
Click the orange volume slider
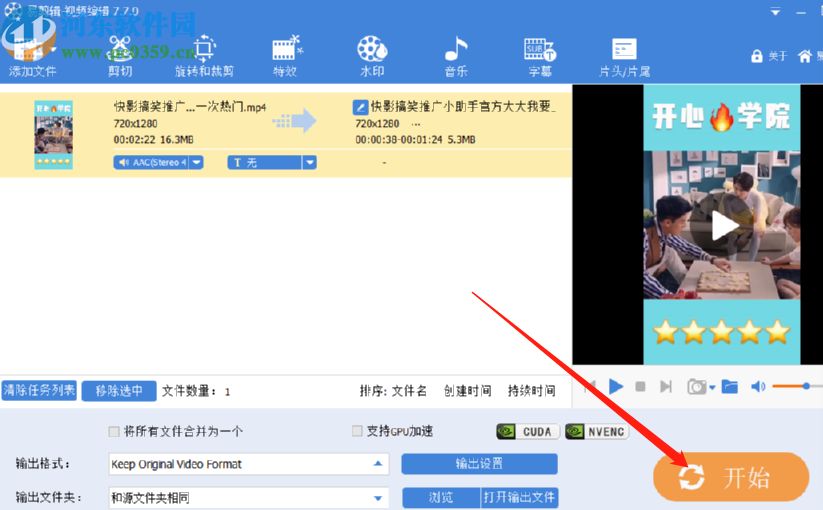(797, 386)
